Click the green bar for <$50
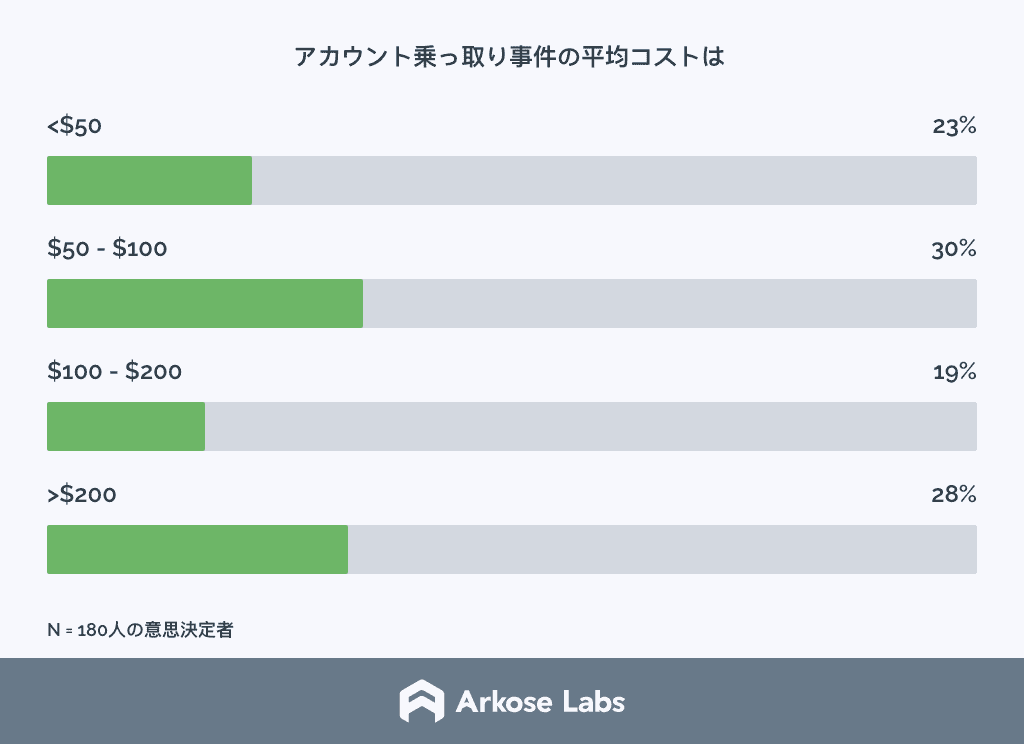The height and width of the screenshot is (744, 1024). coord(150,180)
